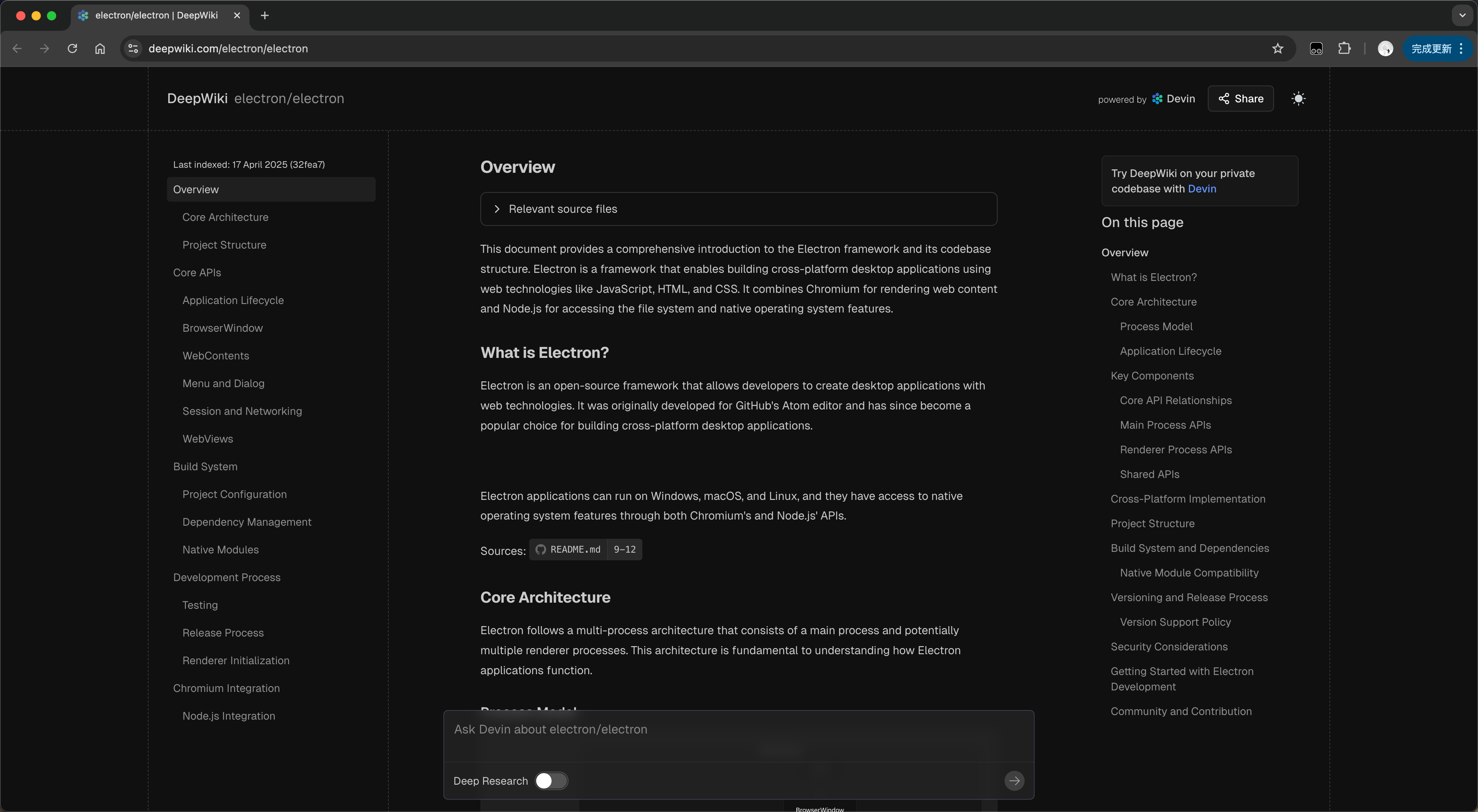Open the browser extensions puzzle icon
The image size is (1478, 812).
click(1344, 49)
